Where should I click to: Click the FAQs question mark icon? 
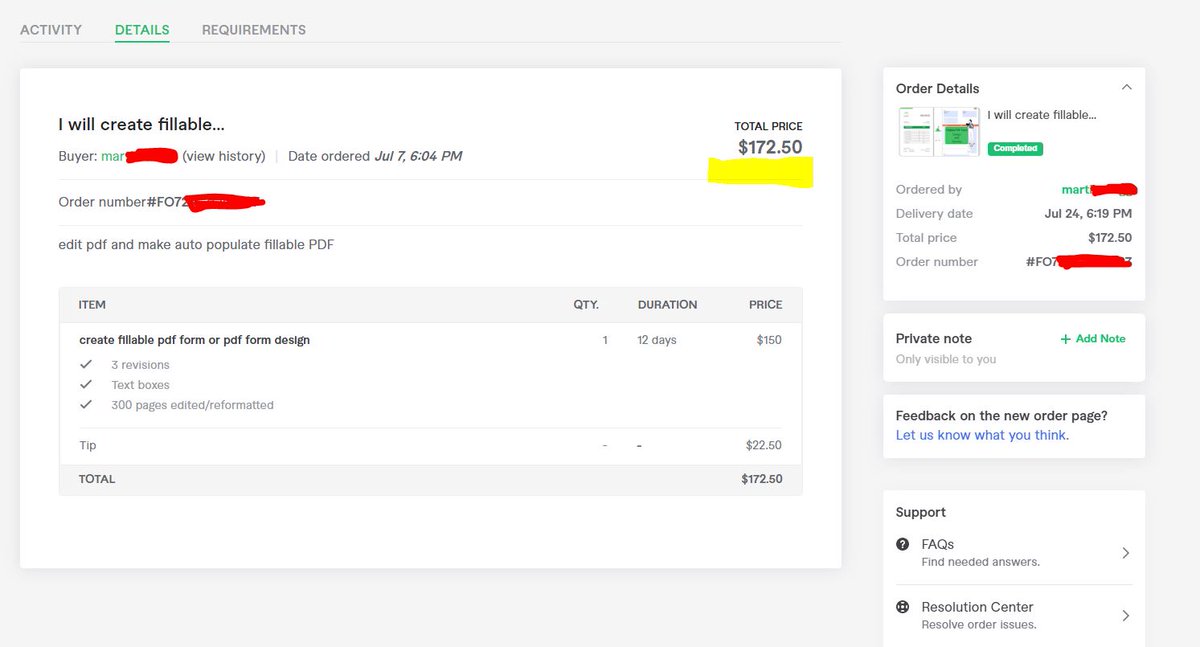point(903,544)
